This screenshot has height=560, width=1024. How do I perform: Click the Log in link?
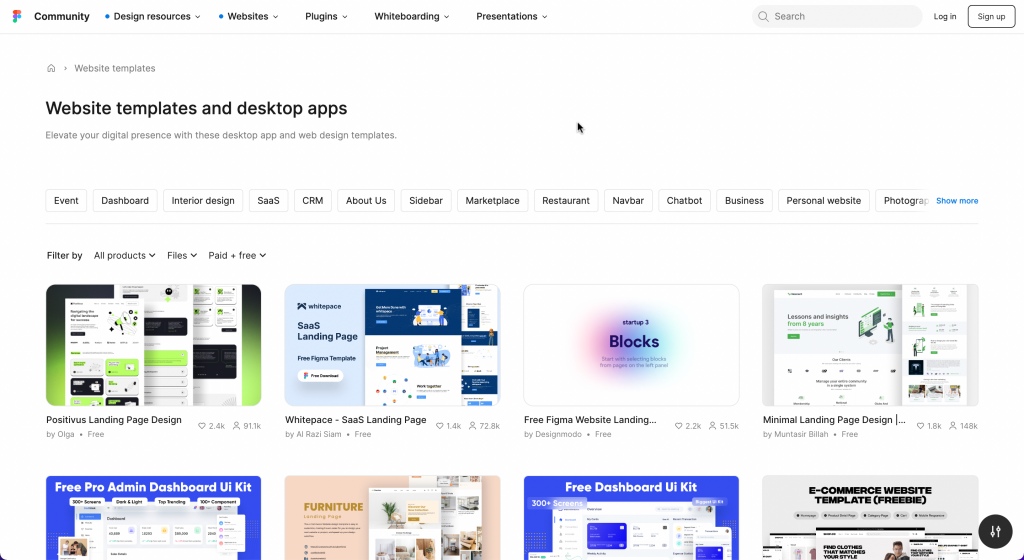coord(944,16)
